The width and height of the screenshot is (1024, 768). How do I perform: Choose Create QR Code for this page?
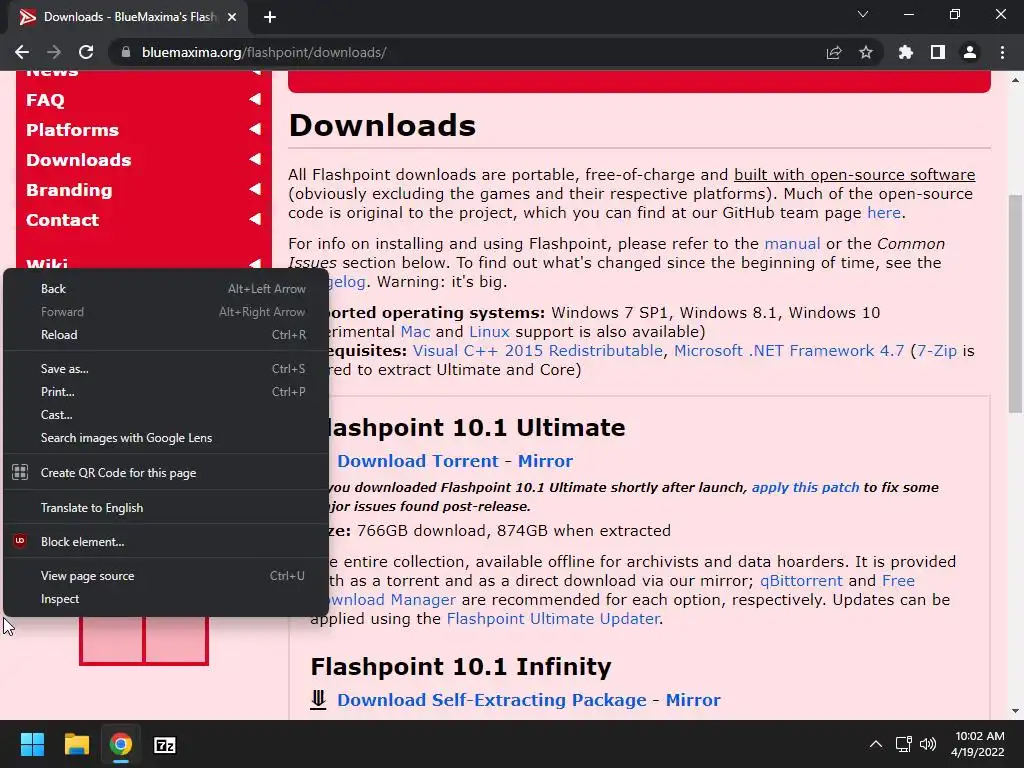(x=165, y=473)
